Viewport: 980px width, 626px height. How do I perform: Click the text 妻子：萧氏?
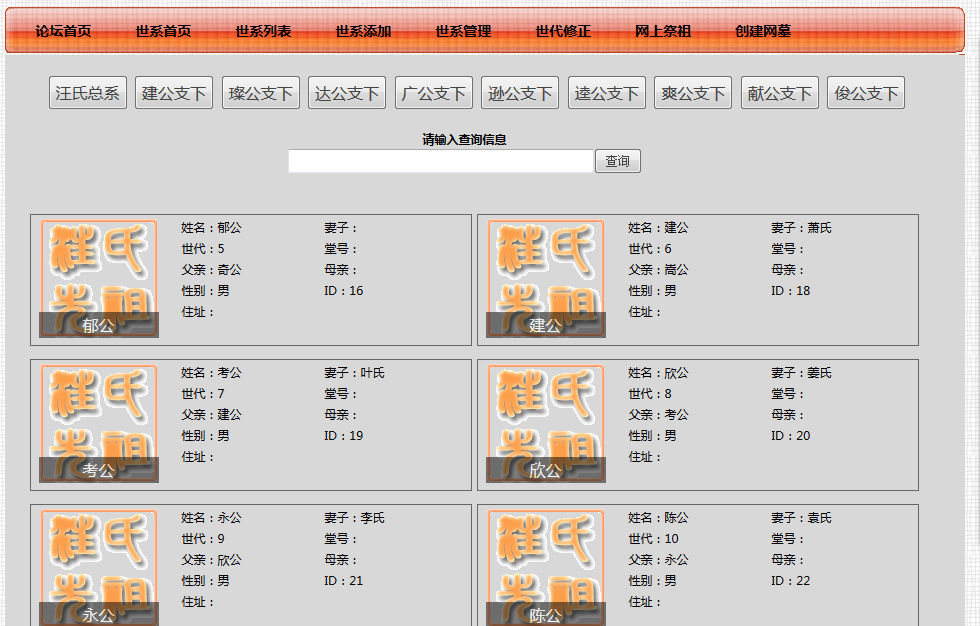pyautogui.click(x=801, y=228)
